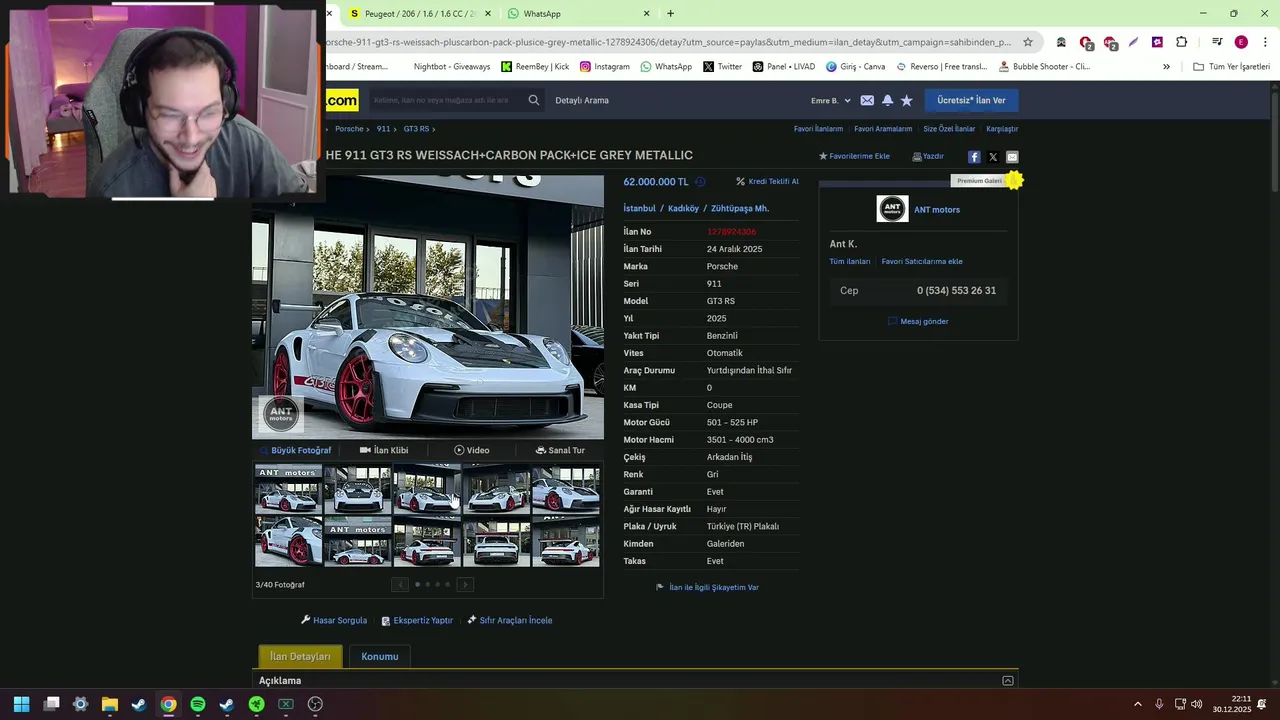Go to previous thumbnail page arrow
Screen dimensions: 1280x720
[x=400, y=584]
